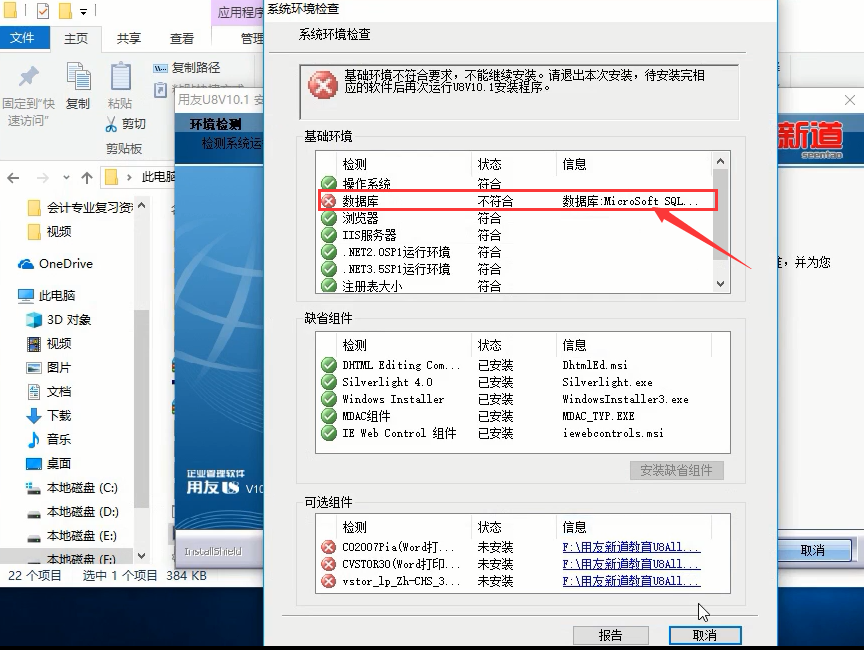Click the DhtmlEd.msi info text
Viewport: 864px width, 650px height.
point(595,365)
